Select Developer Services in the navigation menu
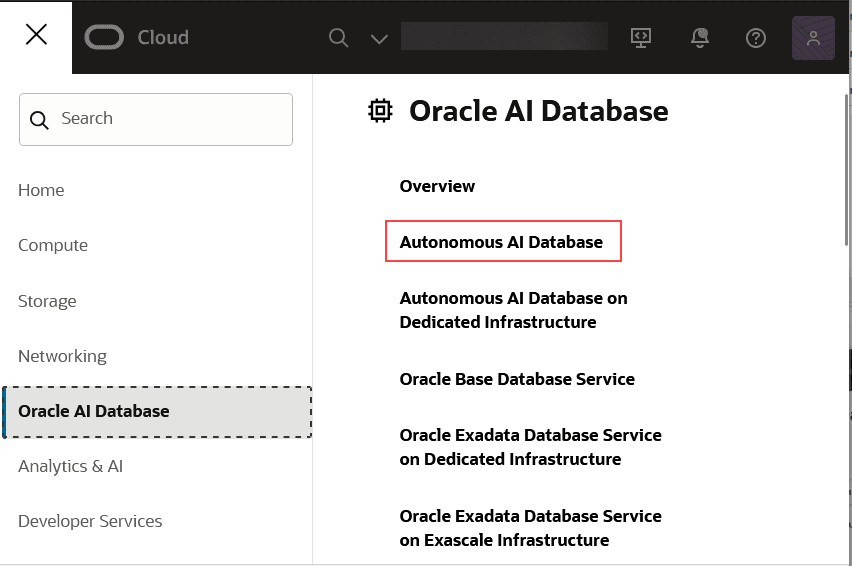852x566 pixels. click(90, 521)
